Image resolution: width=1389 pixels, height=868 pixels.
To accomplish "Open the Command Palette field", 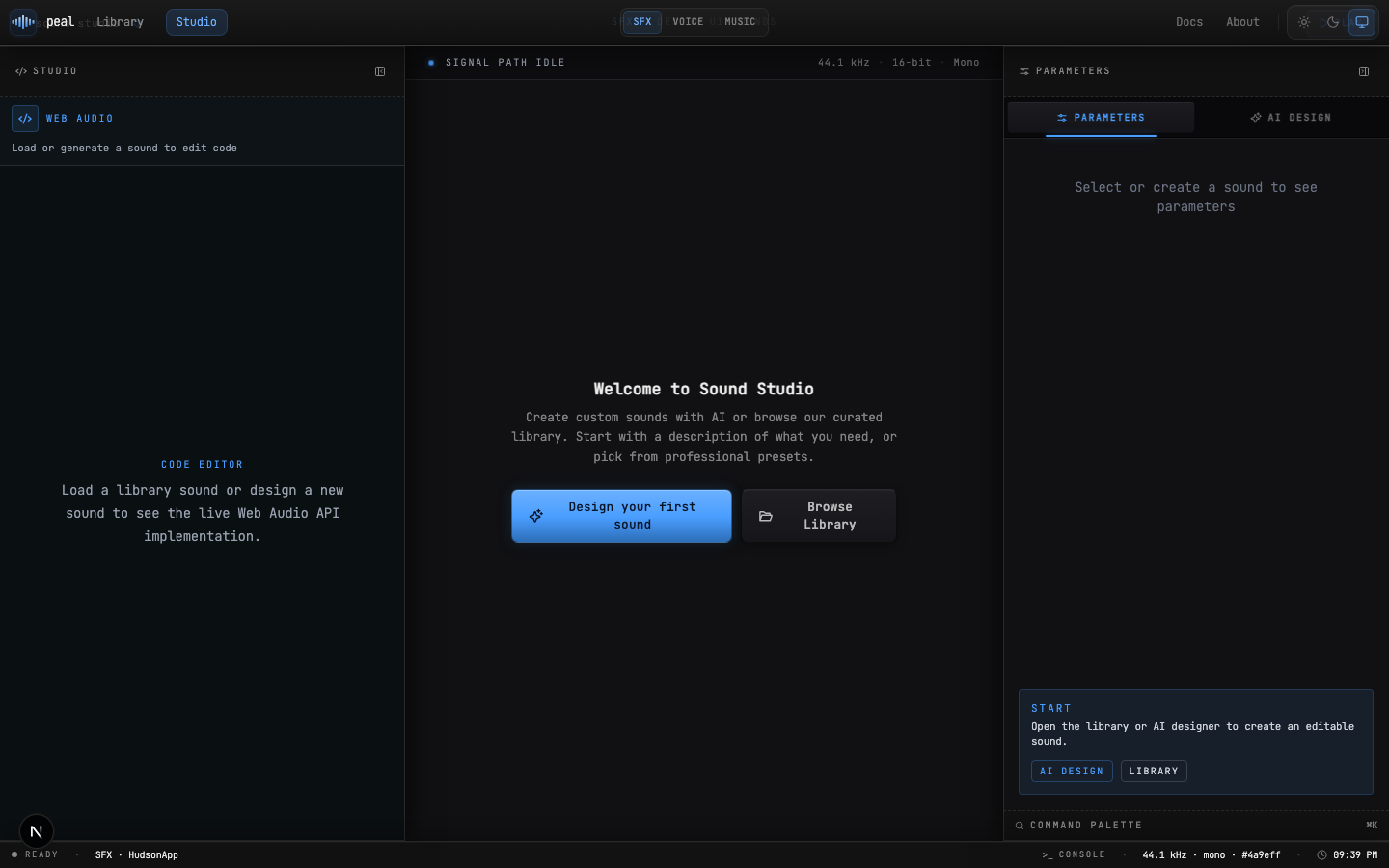I will (1196, 826).
